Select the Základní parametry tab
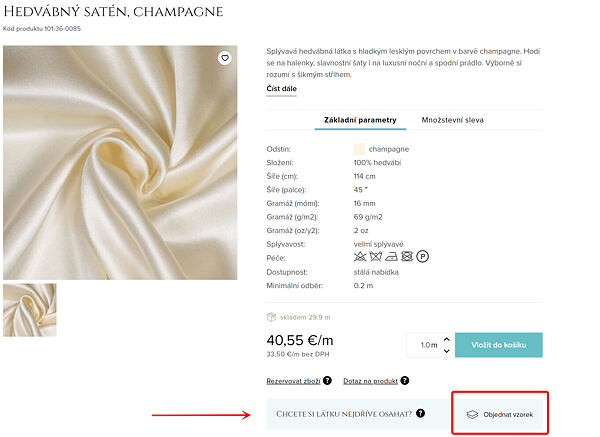600x437 pixels. 360,119
